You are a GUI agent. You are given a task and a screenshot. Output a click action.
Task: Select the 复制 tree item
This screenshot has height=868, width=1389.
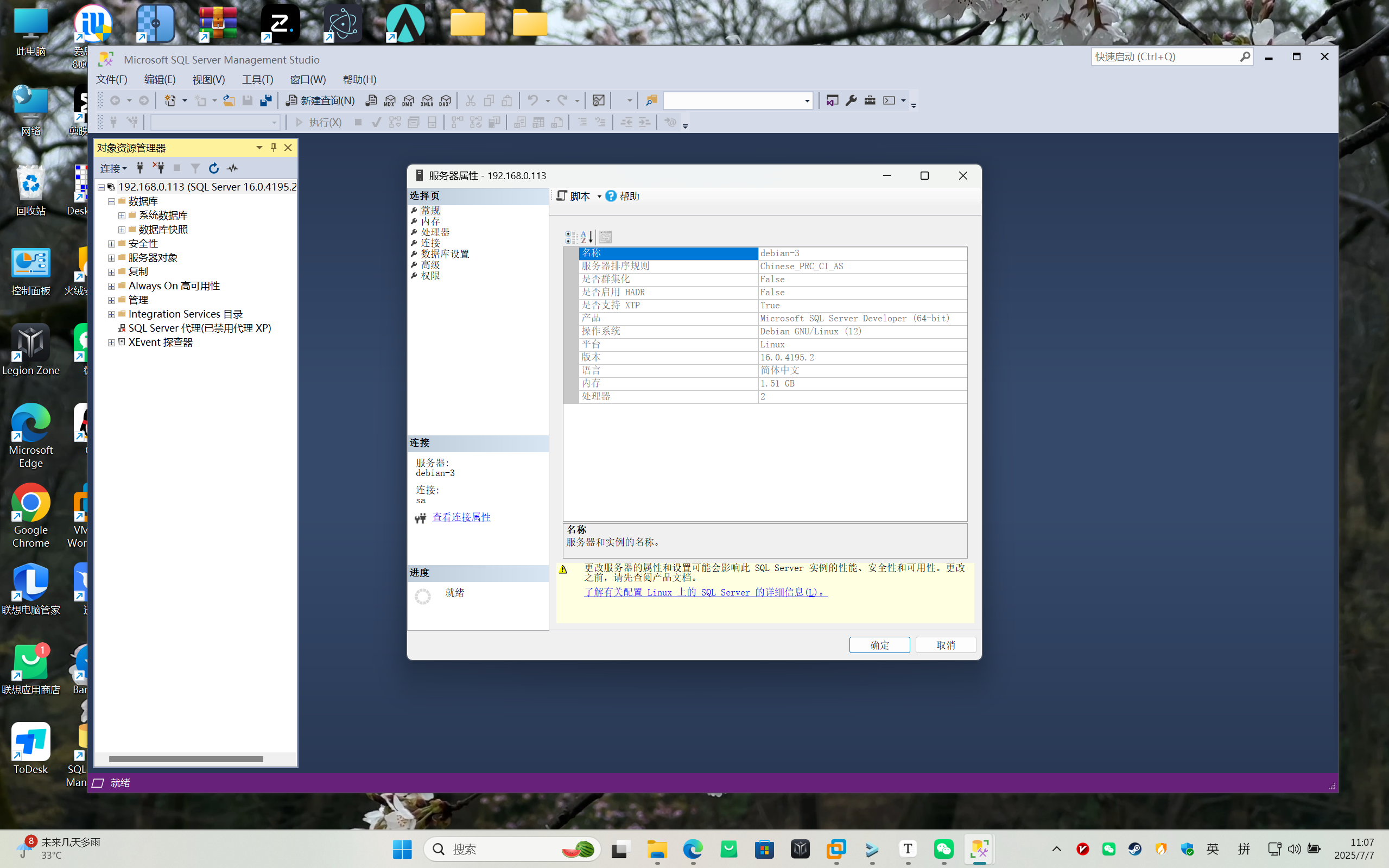point(138,271)
